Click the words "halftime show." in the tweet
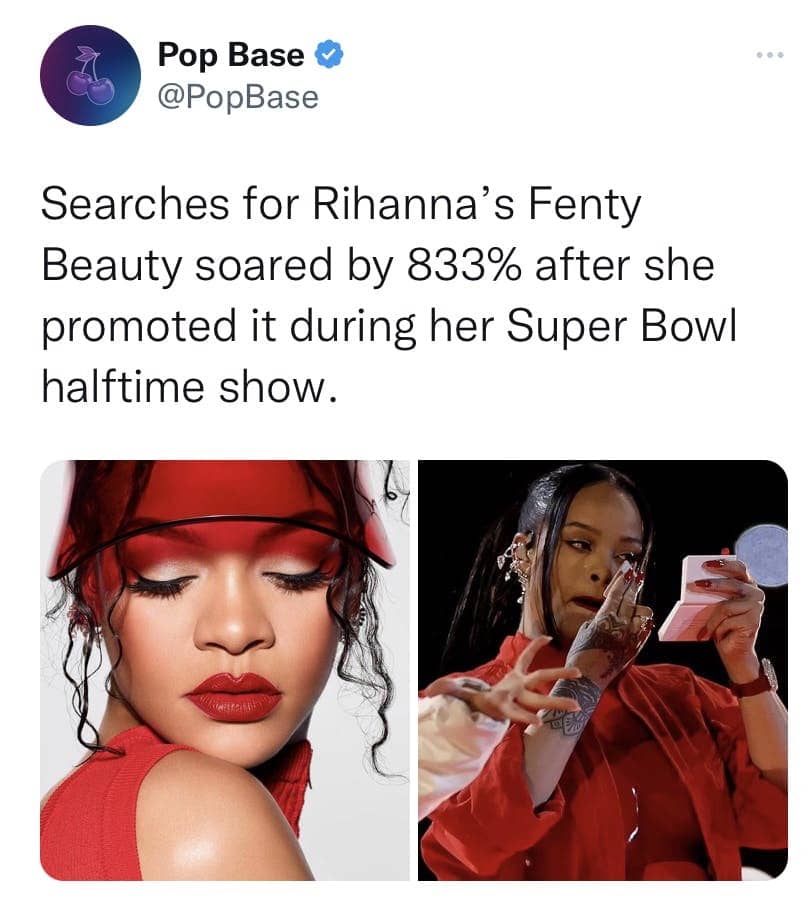 point(189,388)
